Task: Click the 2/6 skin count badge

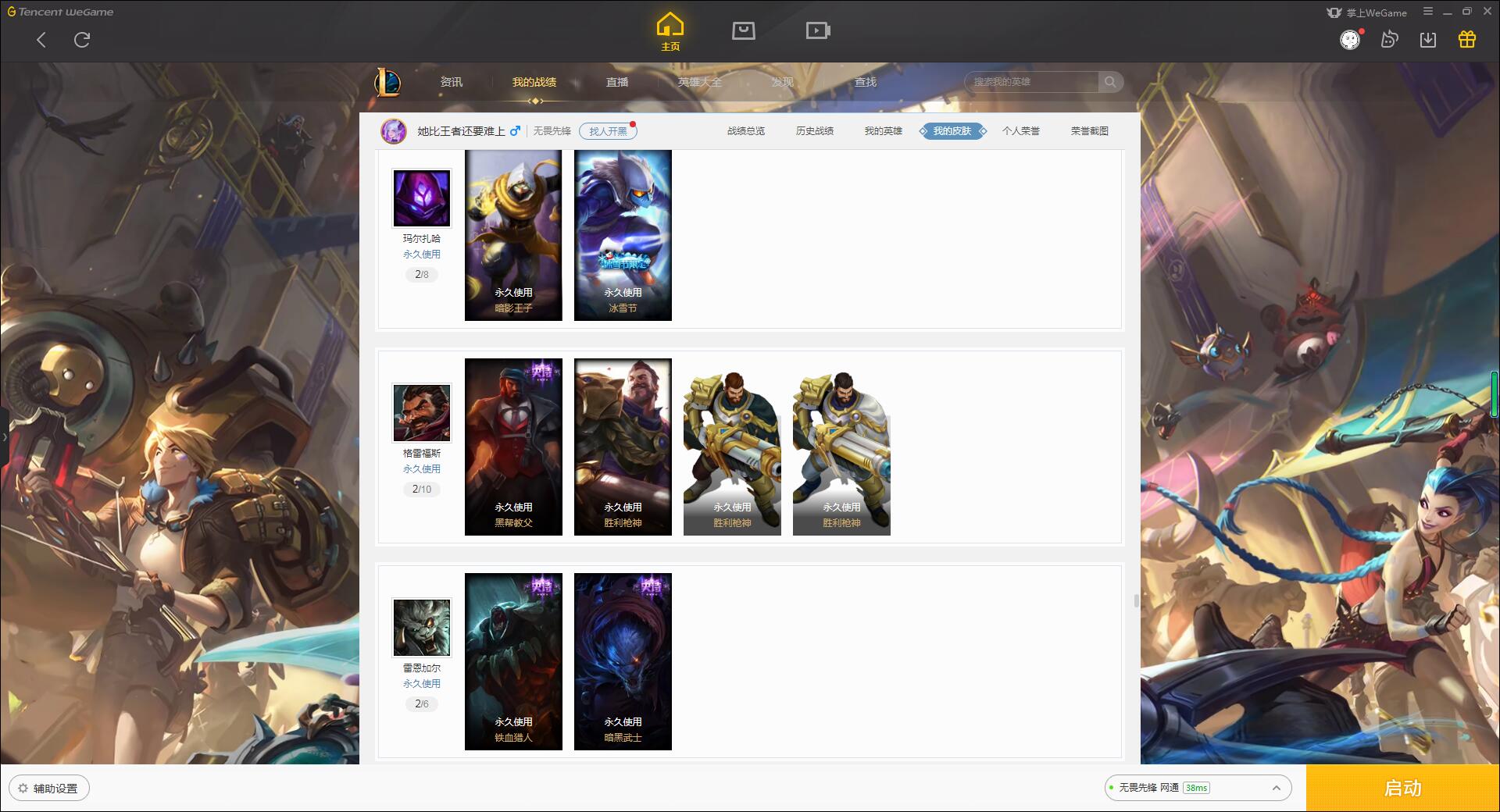Action: 422,704
